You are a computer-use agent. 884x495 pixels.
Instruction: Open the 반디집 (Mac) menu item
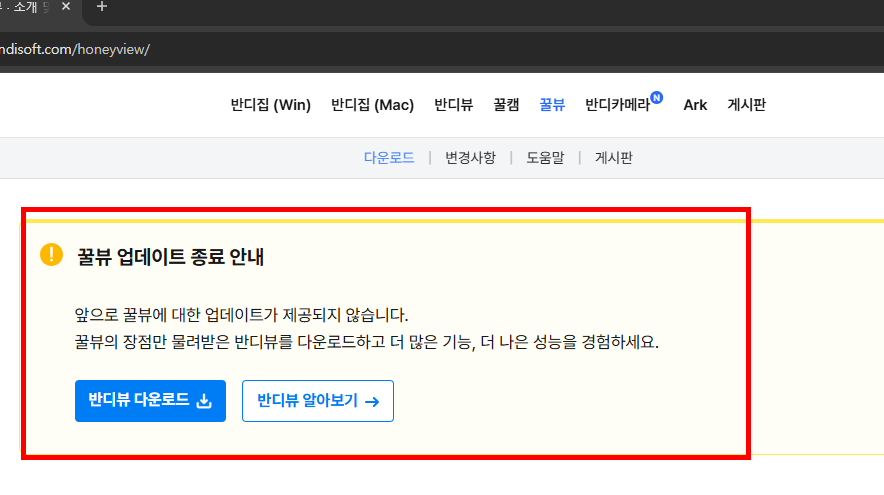coord(372,105)
